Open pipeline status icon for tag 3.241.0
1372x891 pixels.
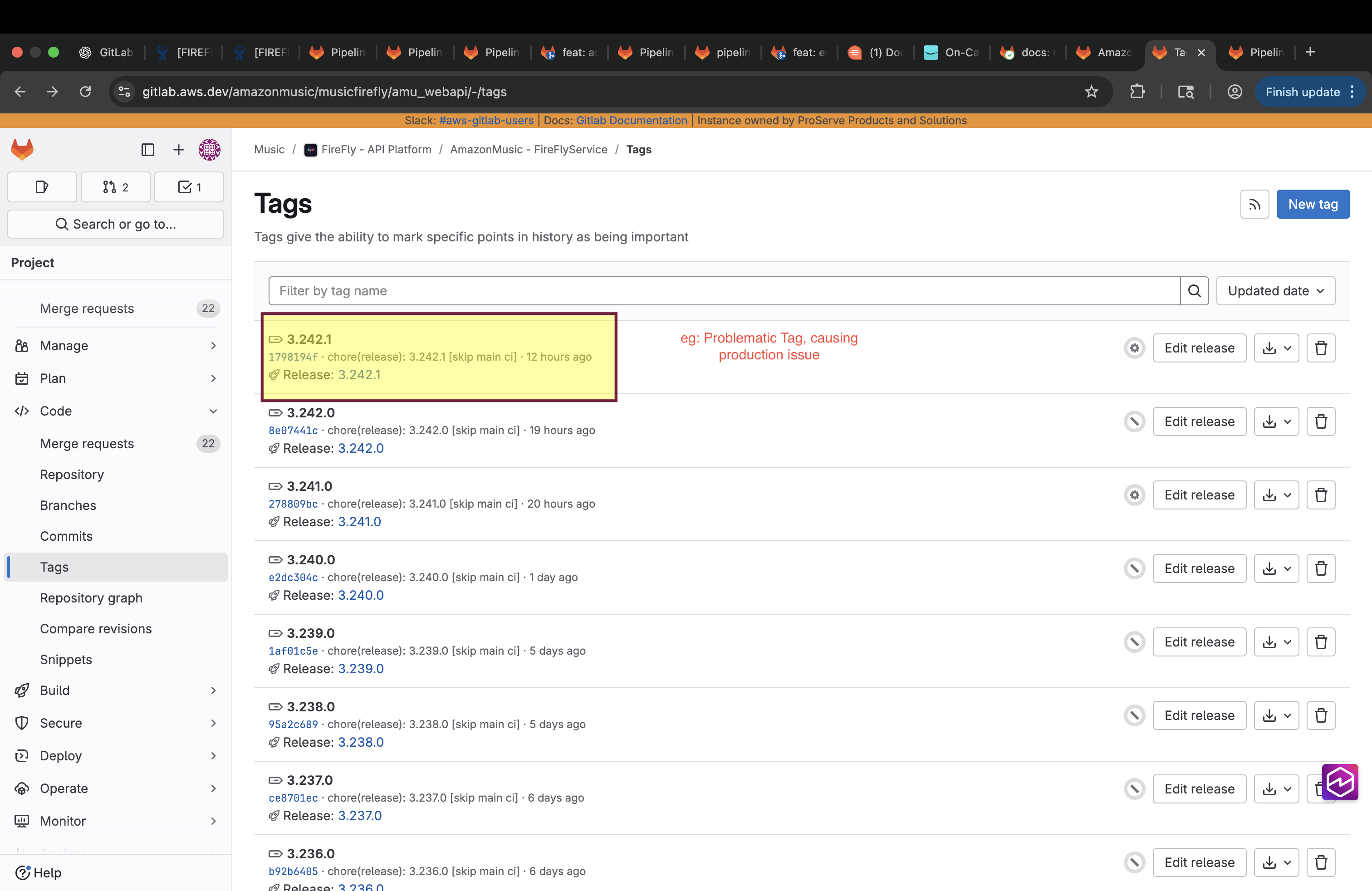click(x=1134, y=495)
